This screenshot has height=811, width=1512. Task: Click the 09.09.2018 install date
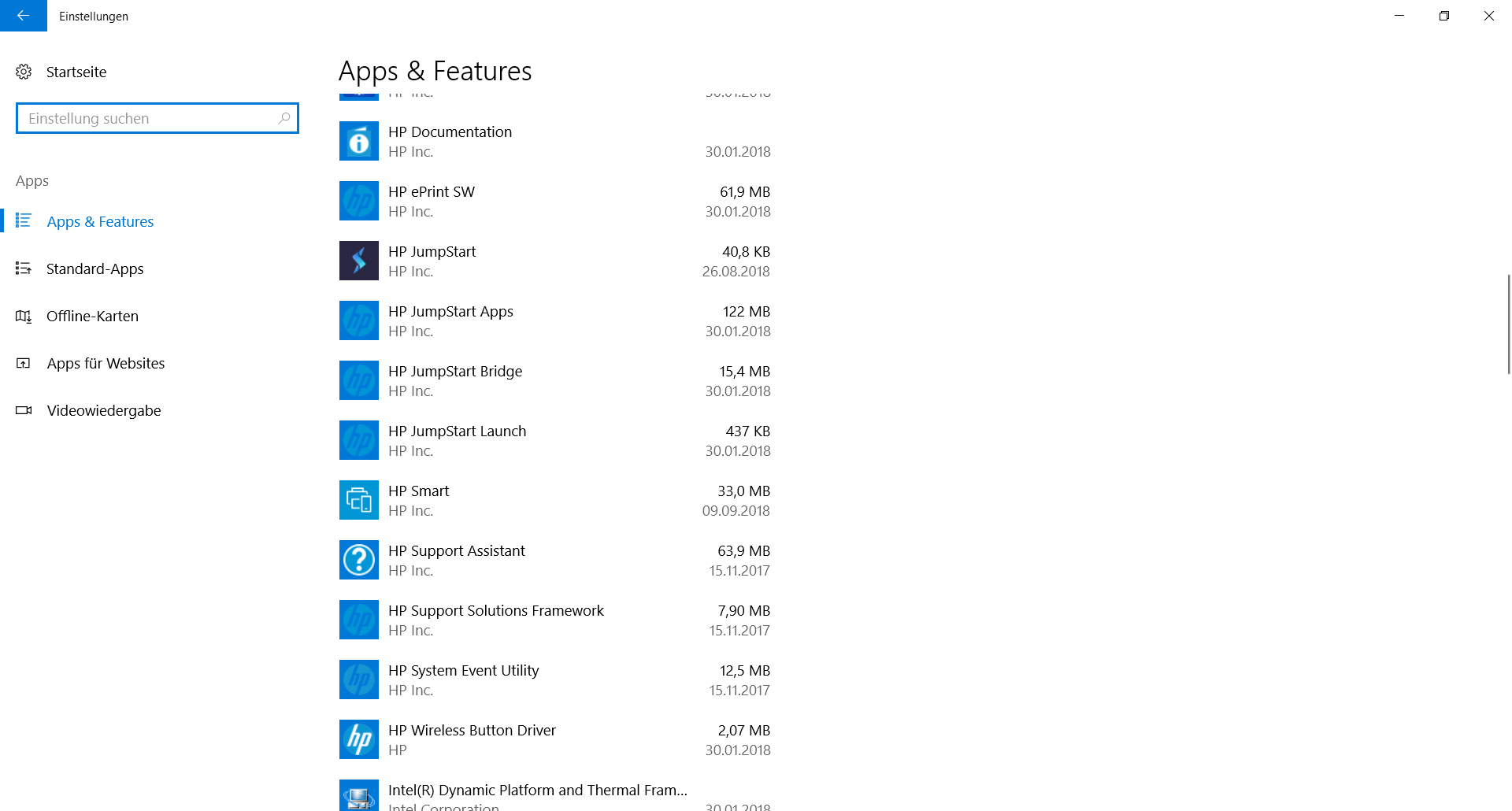(736, 510)
